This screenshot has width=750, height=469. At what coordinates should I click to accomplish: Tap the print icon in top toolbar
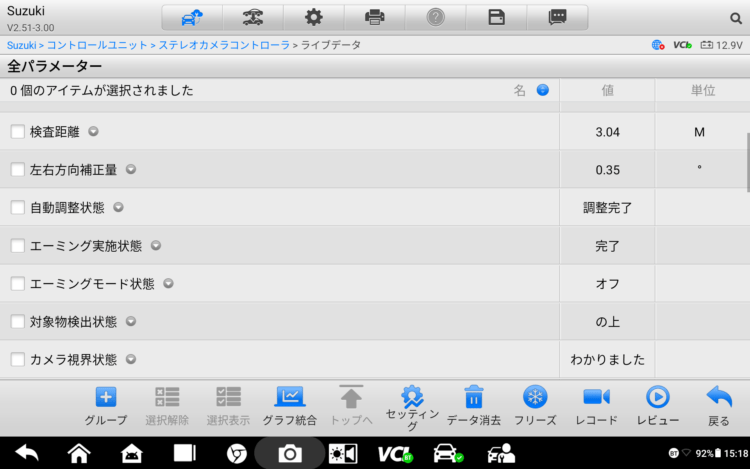point(375,17)
